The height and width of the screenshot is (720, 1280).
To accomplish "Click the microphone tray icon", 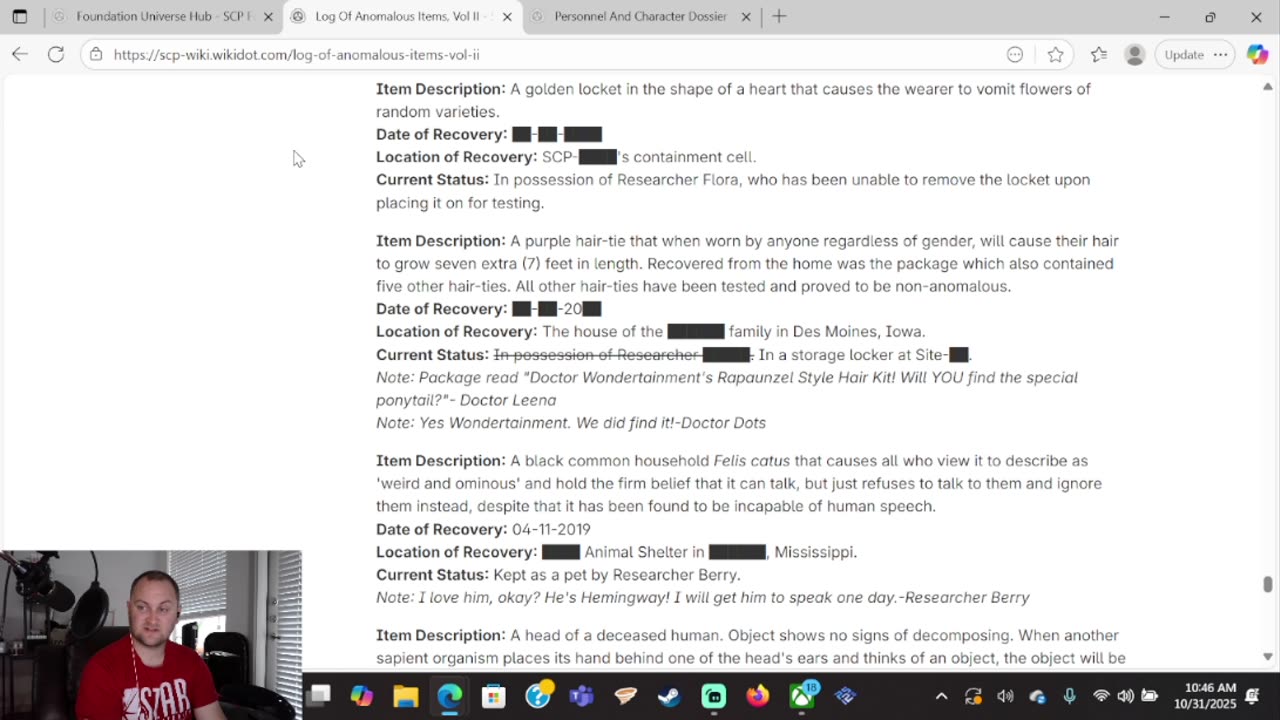I will click(x=1069, y=696).
